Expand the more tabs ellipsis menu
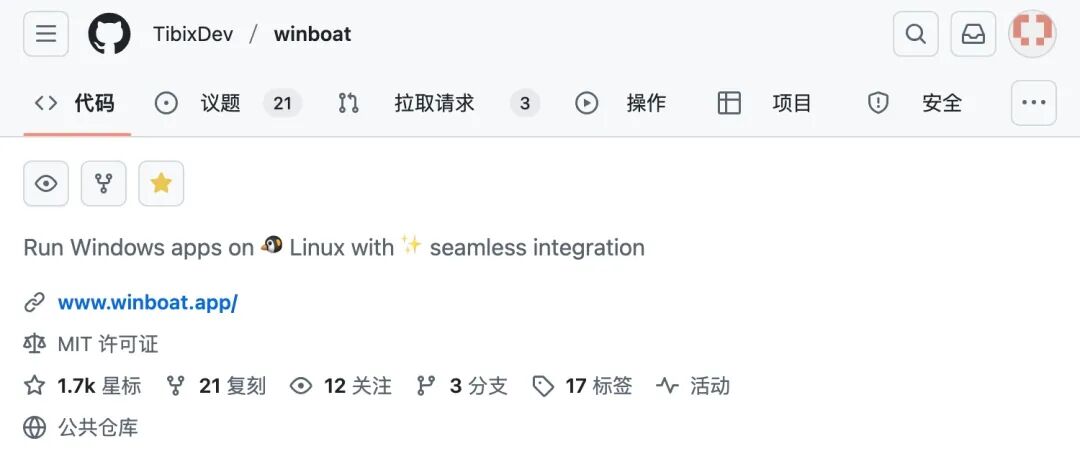This screenshot has width=1080, height=454. [1033, 103]
